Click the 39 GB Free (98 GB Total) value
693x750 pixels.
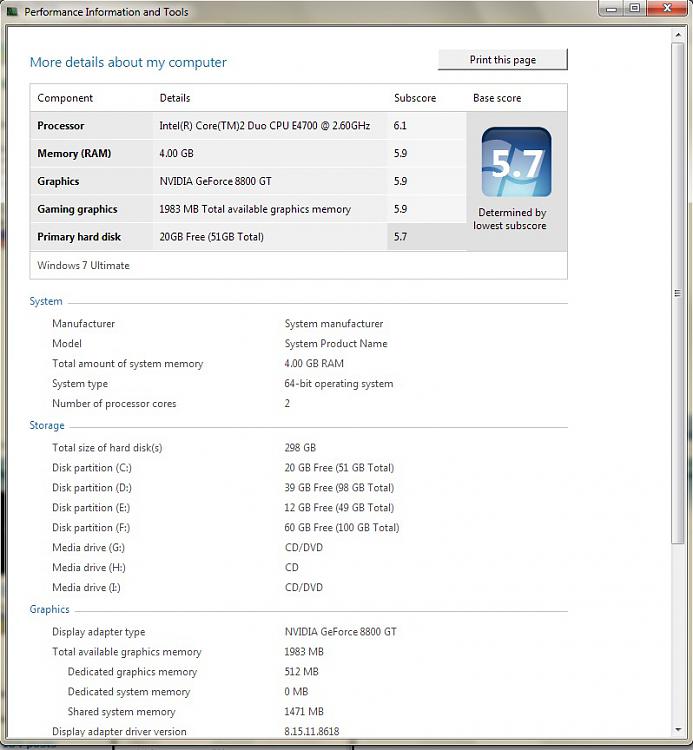click(339, 488)
